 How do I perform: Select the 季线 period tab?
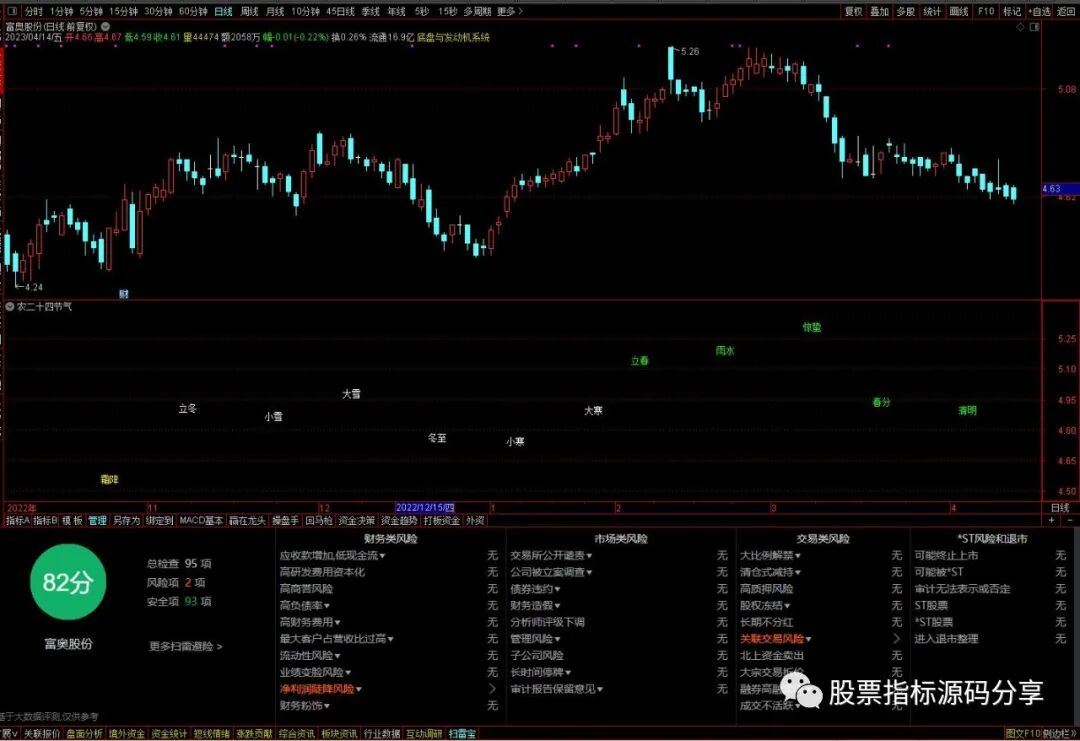pos(371,12)
